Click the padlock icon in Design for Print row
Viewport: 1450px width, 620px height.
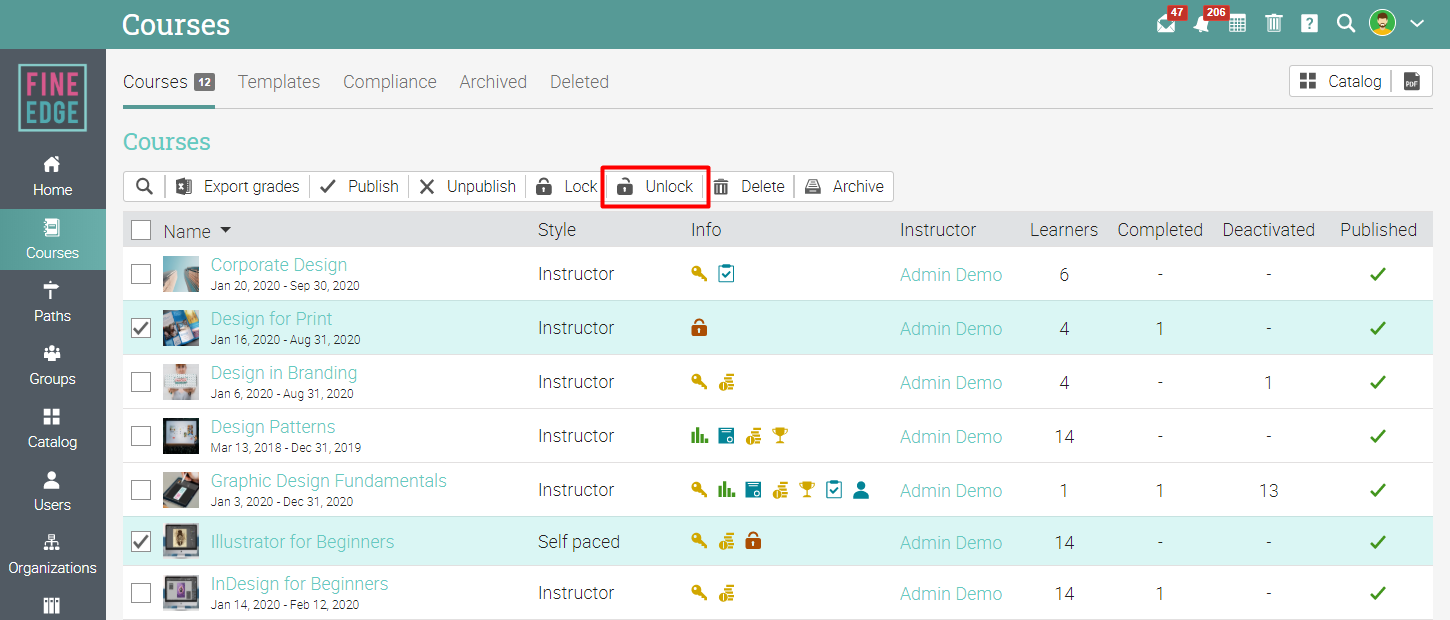[699, 327]
